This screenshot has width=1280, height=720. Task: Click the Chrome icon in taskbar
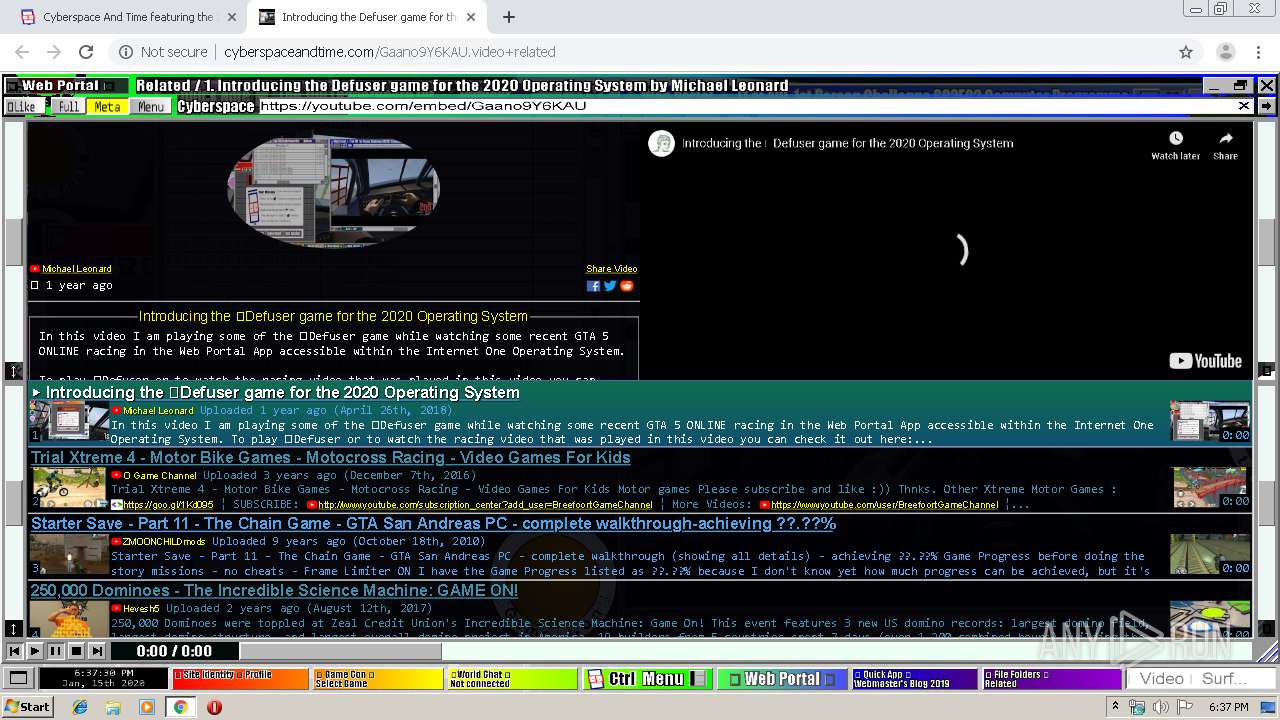pyautogui.click(x=181, y=707)
